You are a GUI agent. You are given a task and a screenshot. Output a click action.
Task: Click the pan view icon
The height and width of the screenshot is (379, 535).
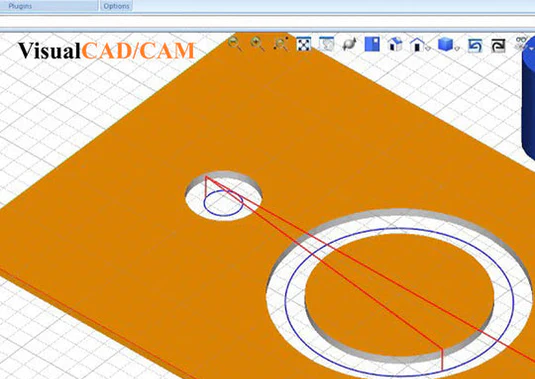tap(327, 44)
